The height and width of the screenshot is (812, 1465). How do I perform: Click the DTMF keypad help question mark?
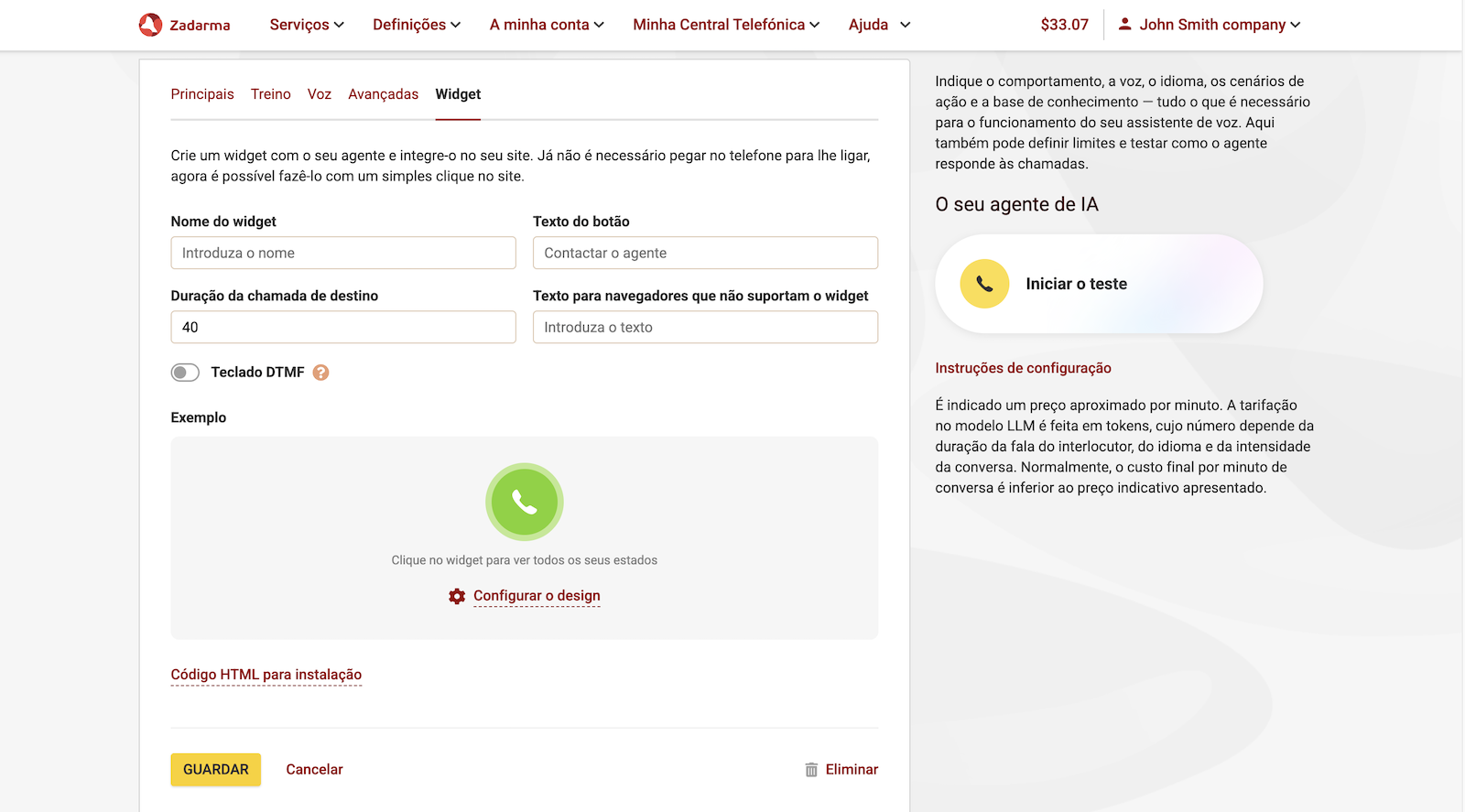[320, 373]
